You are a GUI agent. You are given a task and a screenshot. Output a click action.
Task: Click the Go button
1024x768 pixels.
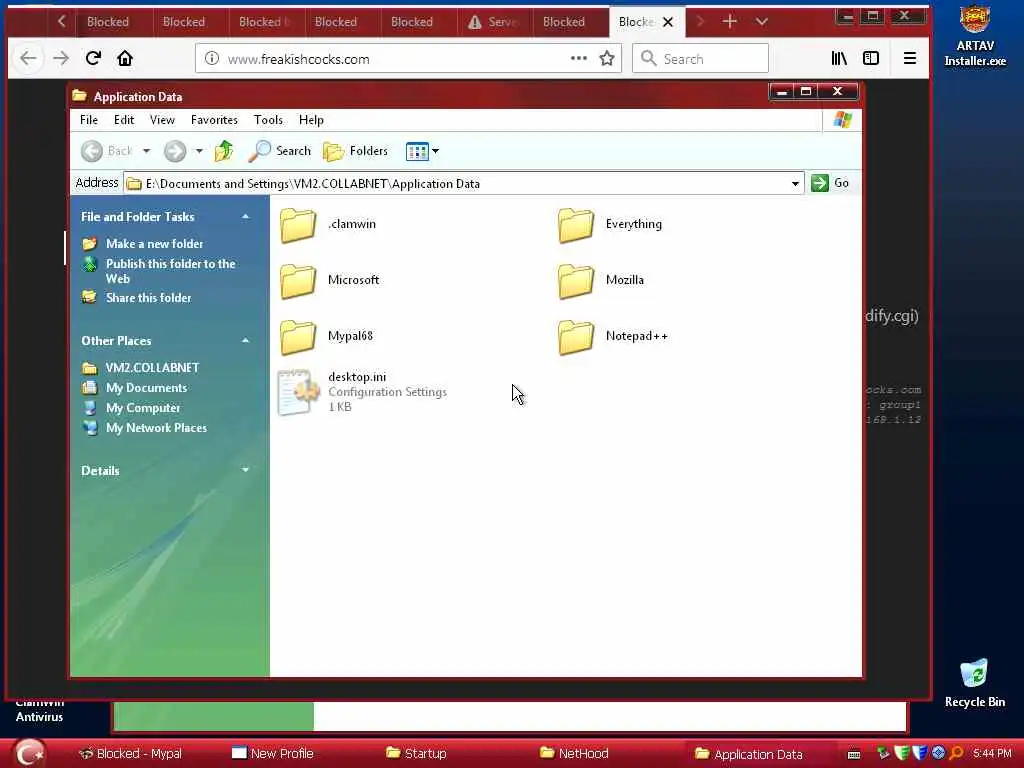point(830,183)
